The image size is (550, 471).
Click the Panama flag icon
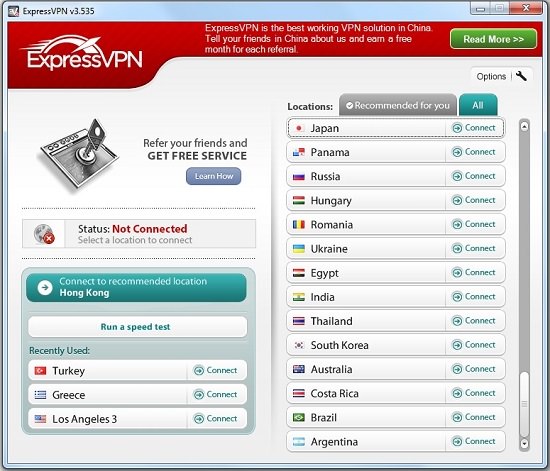tap(299, 152)
